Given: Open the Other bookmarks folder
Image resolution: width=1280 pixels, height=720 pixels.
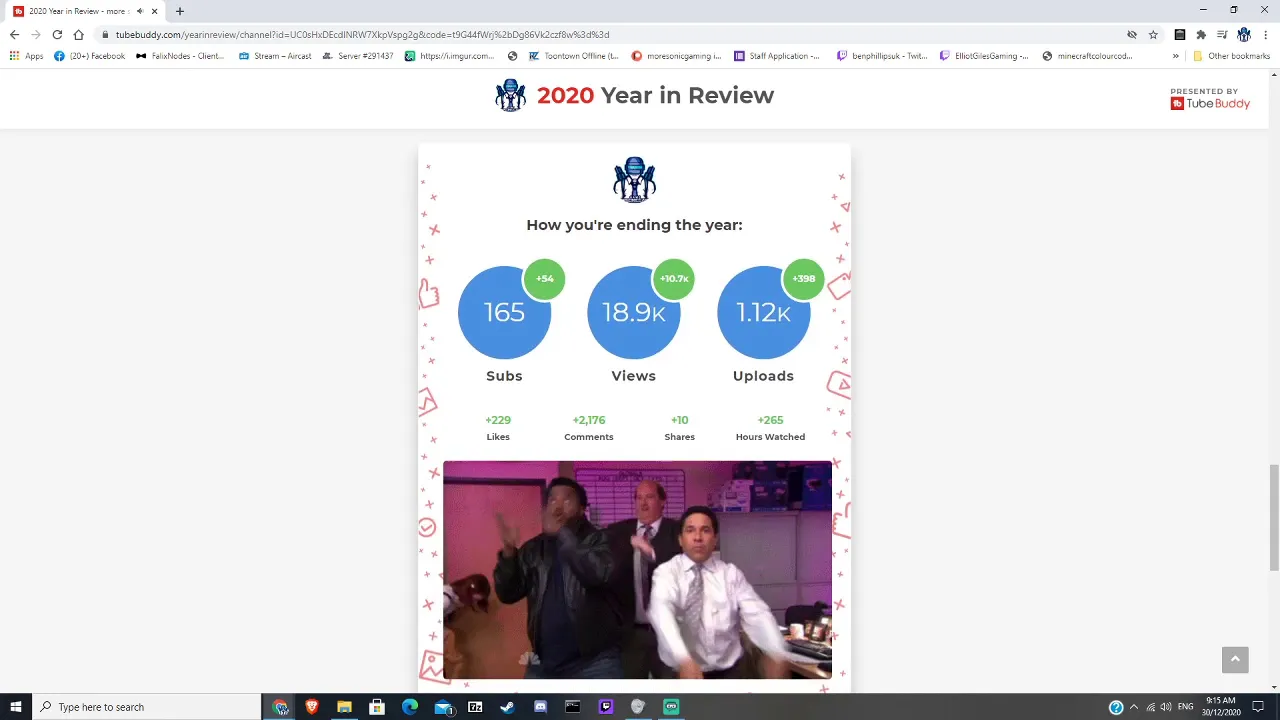Looking at the screenshot, I should click(x=1231, y=56).
